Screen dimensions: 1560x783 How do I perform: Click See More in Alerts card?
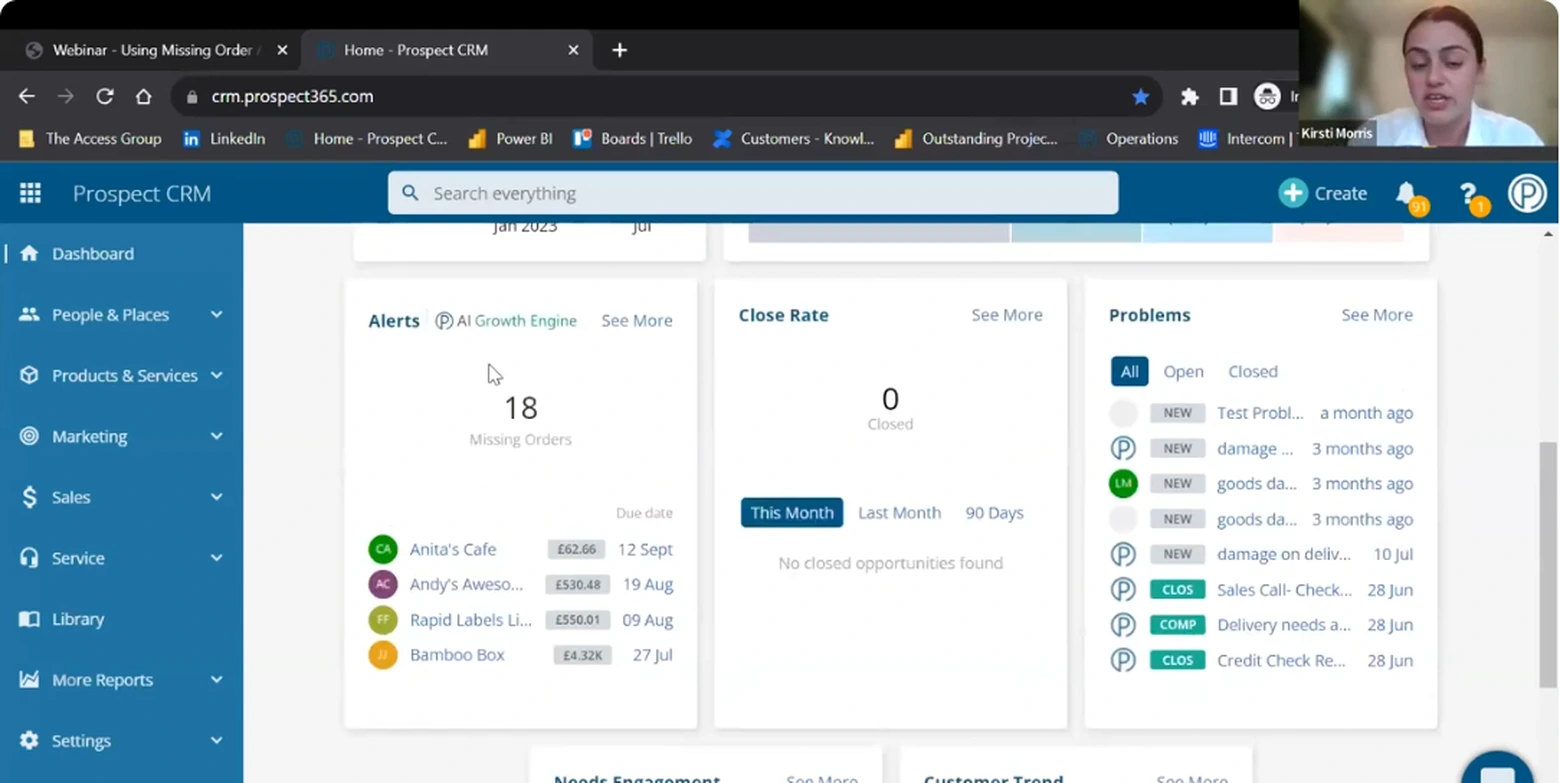coord(636,321)
